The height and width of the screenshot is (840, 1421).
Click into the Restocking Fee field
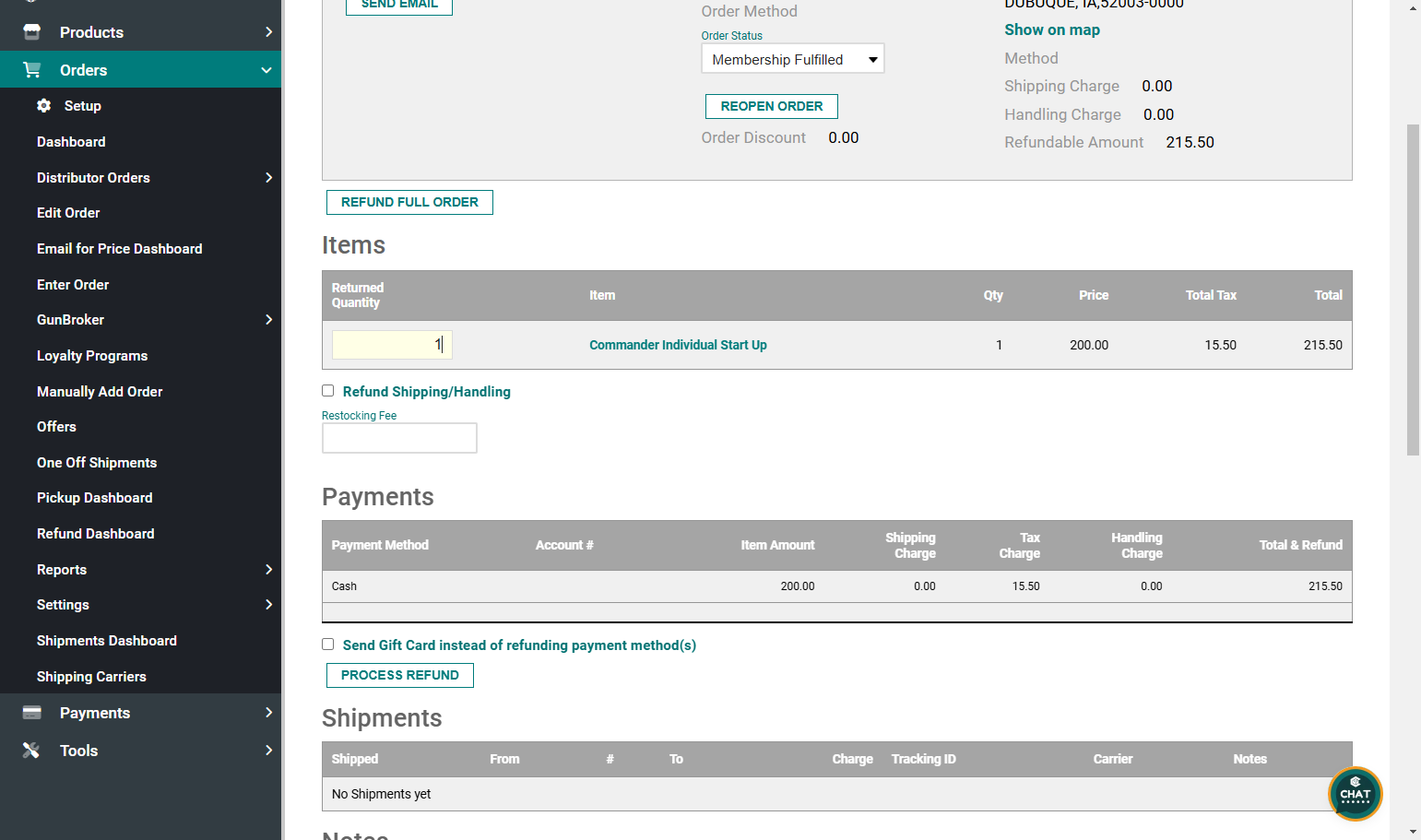coord(399,438)
